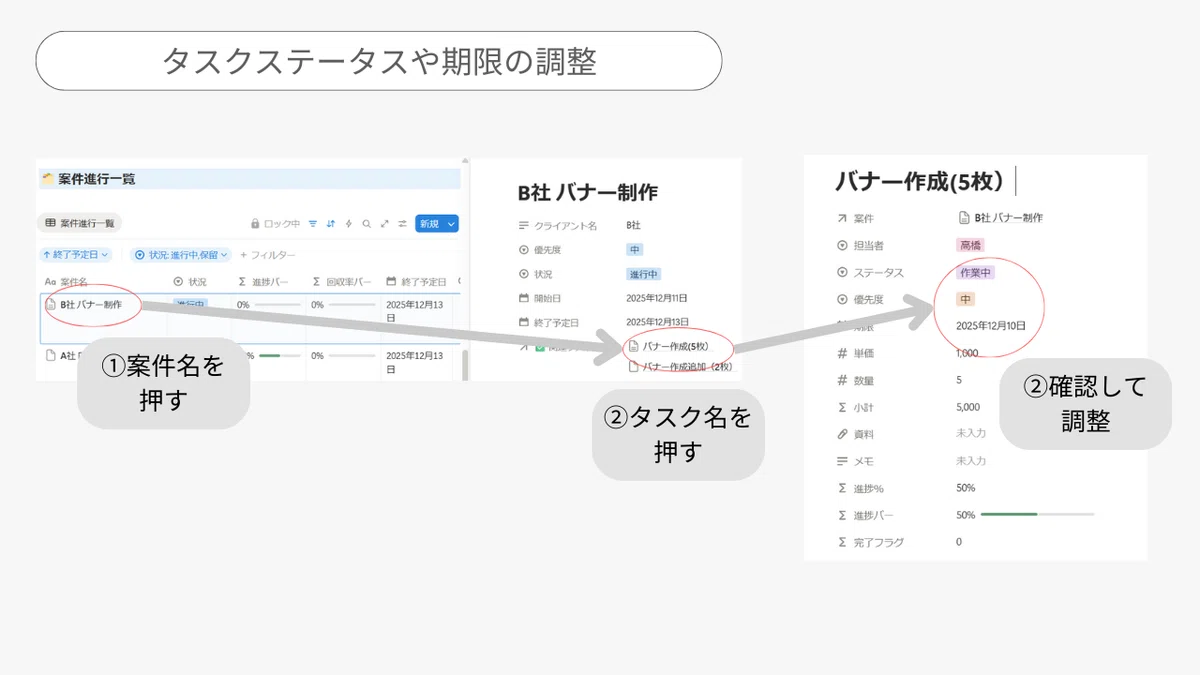Viewport: 1200px width, 675px height.
Task: Click the hash icon of 単価 property
Action: [x=842, y=353]
